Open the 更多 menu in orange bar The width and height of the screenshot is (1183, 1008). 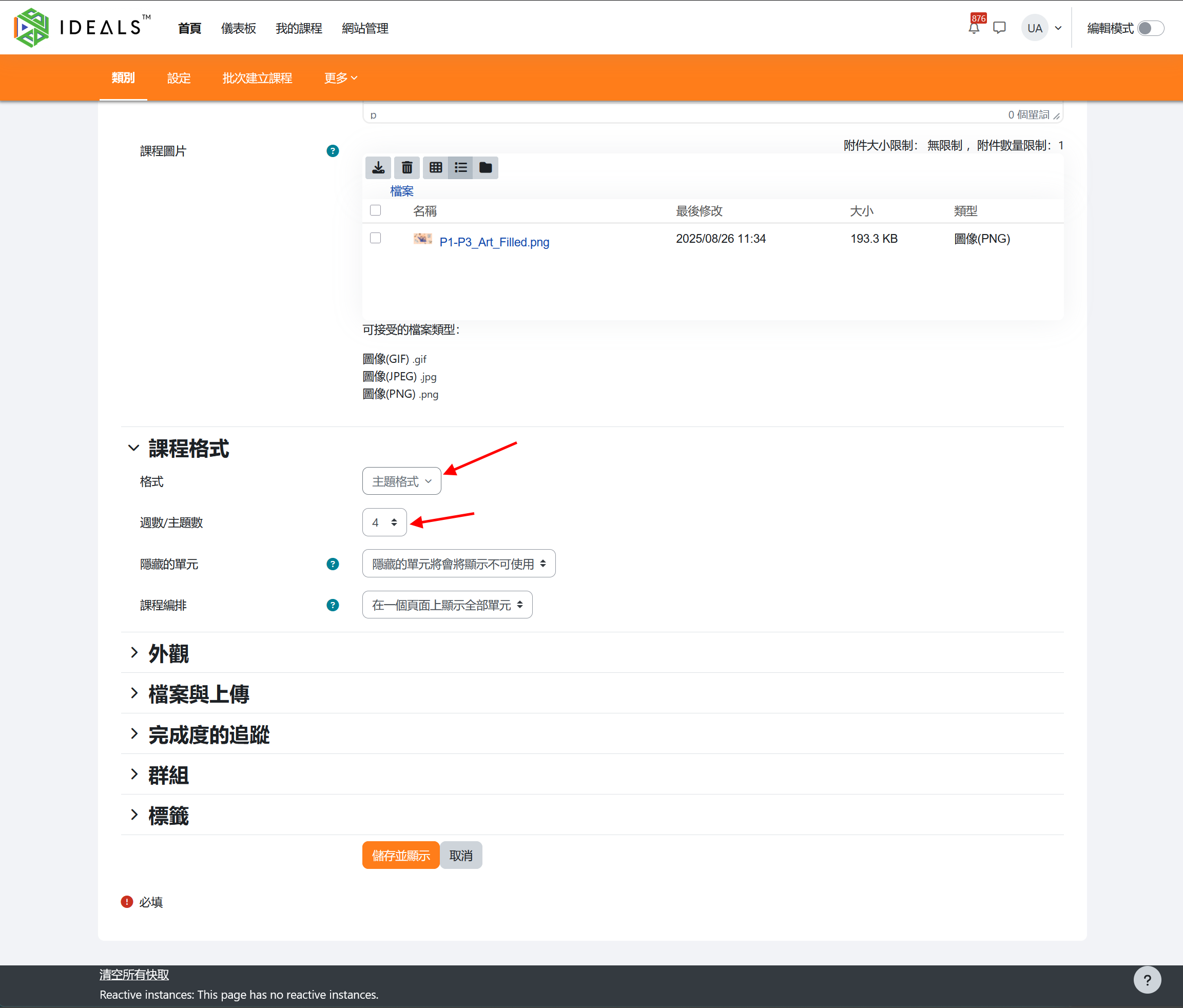pos(340,78)
